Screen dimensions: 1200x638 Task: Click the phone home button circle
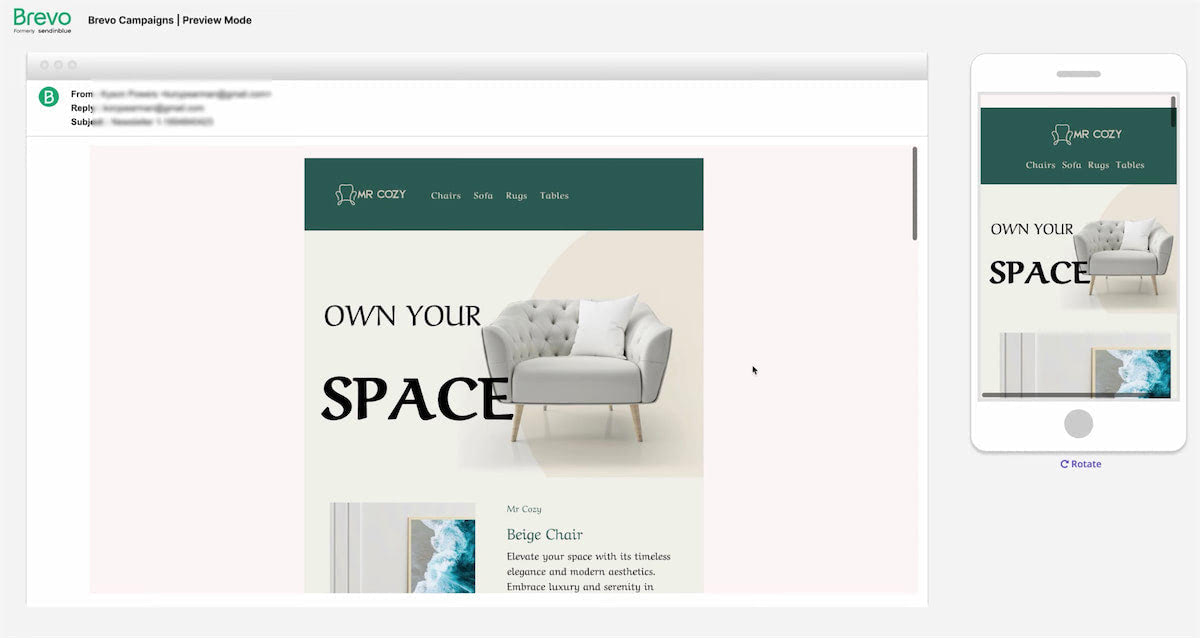(1078, 424)
